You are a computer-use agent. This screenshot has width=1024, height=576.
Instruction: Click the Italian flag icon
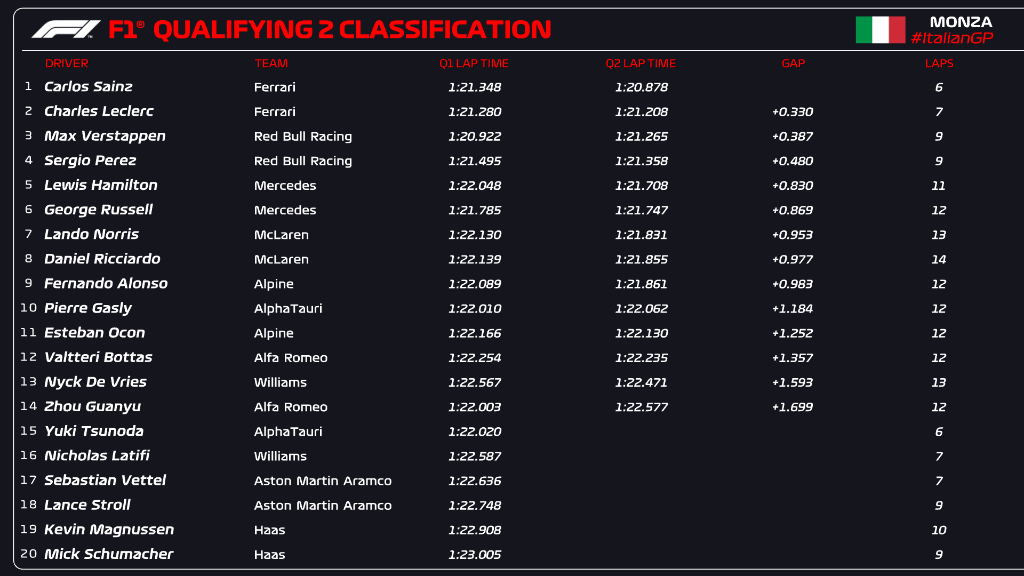[x=880, y=30]
